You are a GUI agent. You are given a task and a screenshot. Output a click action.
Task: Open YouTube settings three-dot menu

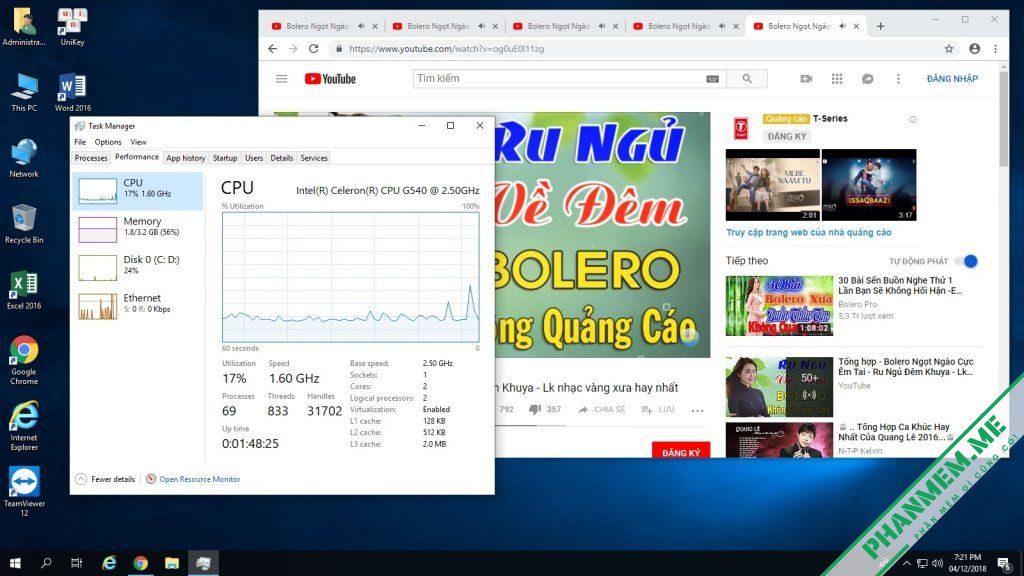pyautogui.click(x=898, y=78)
